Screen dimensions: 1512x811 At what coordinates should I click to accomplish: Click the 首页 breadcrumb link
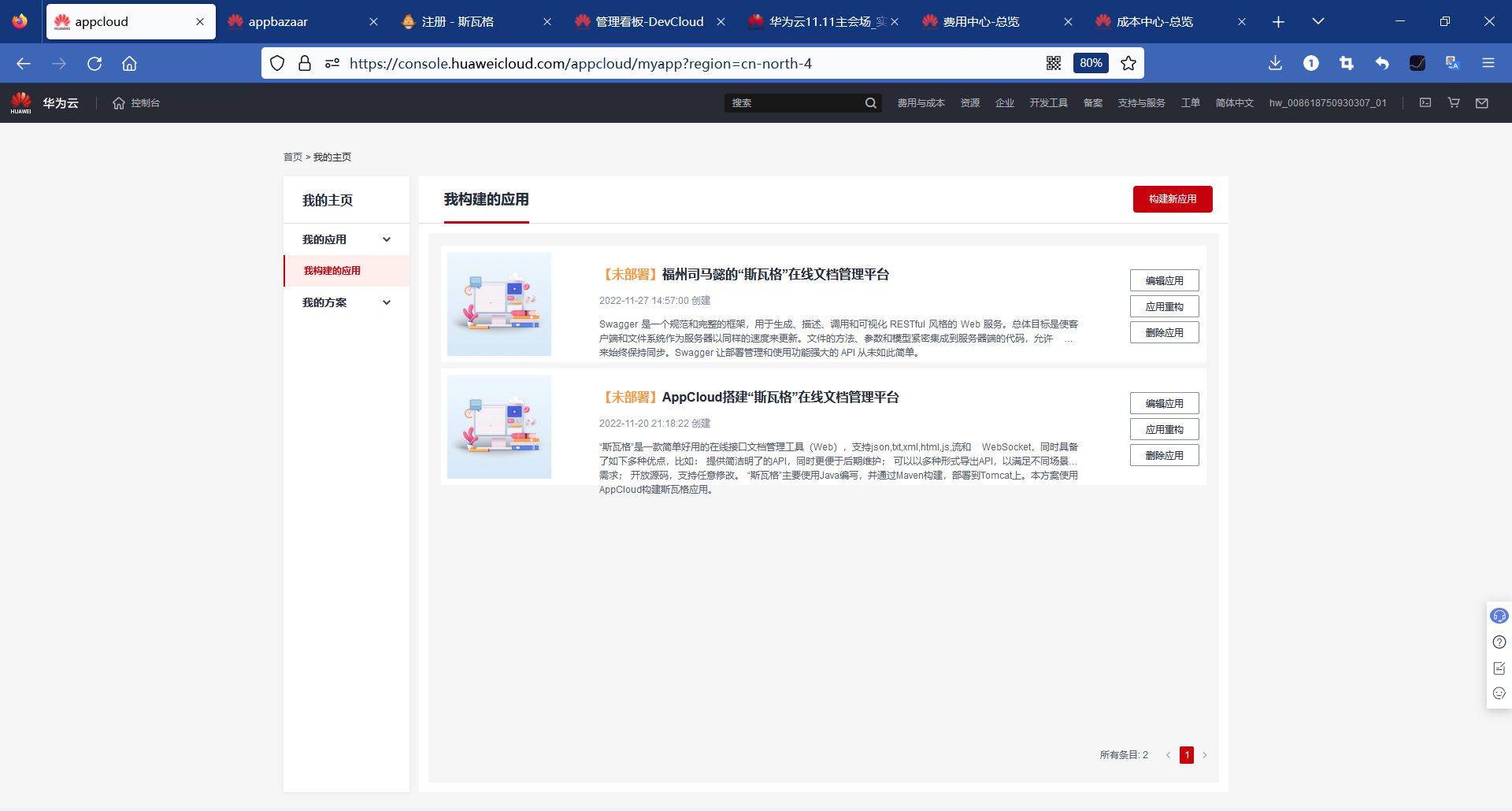(x=293, y=157)
